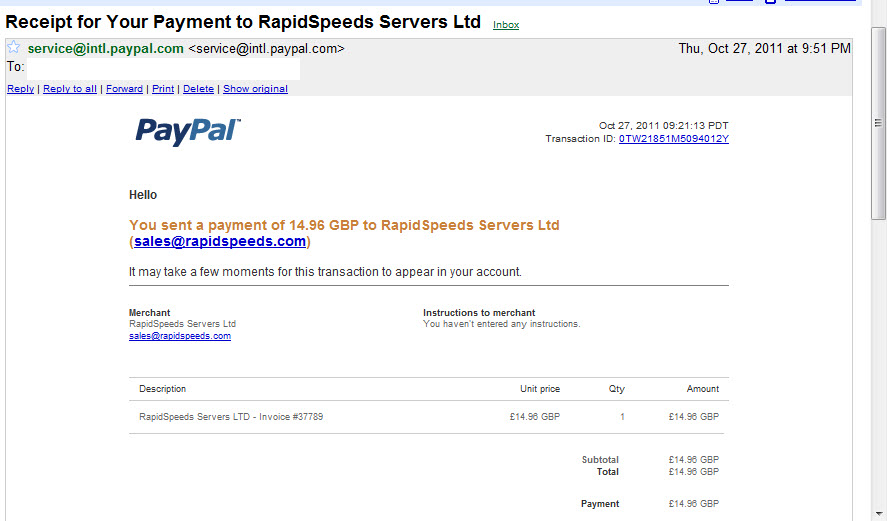Viewport: 887px width, 521px height.
Task: Click the Payment amount £14.96 GBP
Action: [x=694, y=503]
